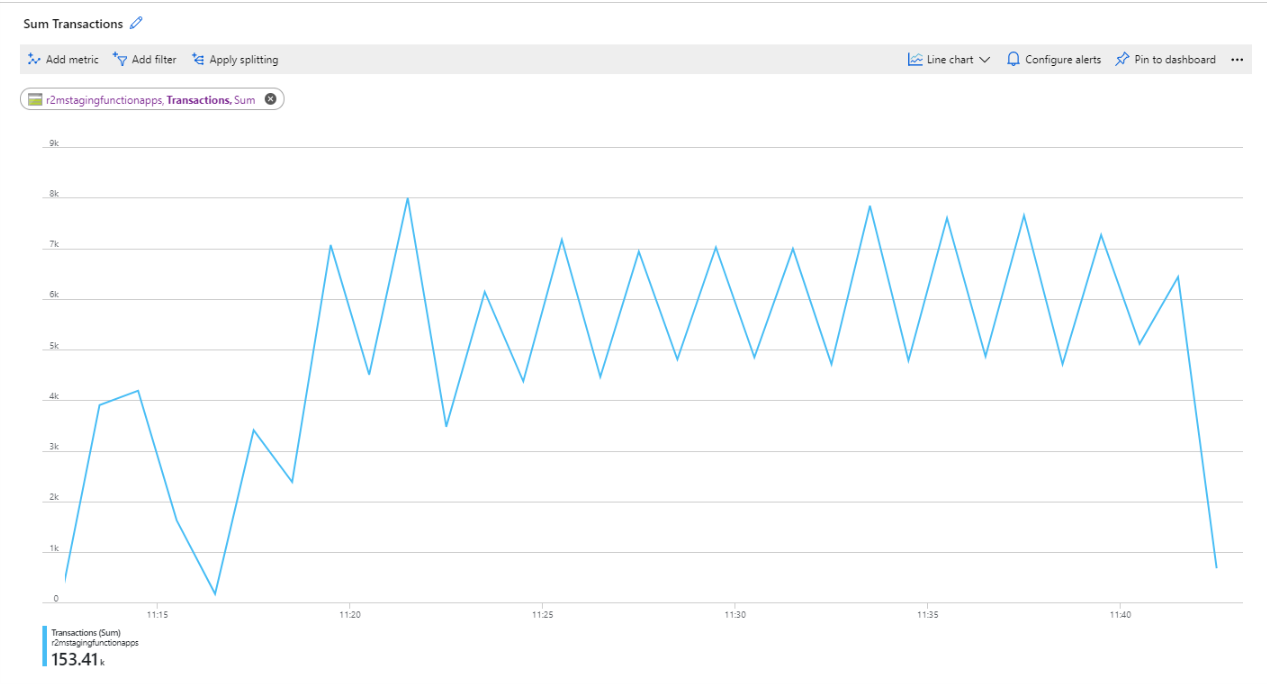The image size is (1267, 684).
Task: Click the Configure alerts bell icon
Action: [1013, 60]
